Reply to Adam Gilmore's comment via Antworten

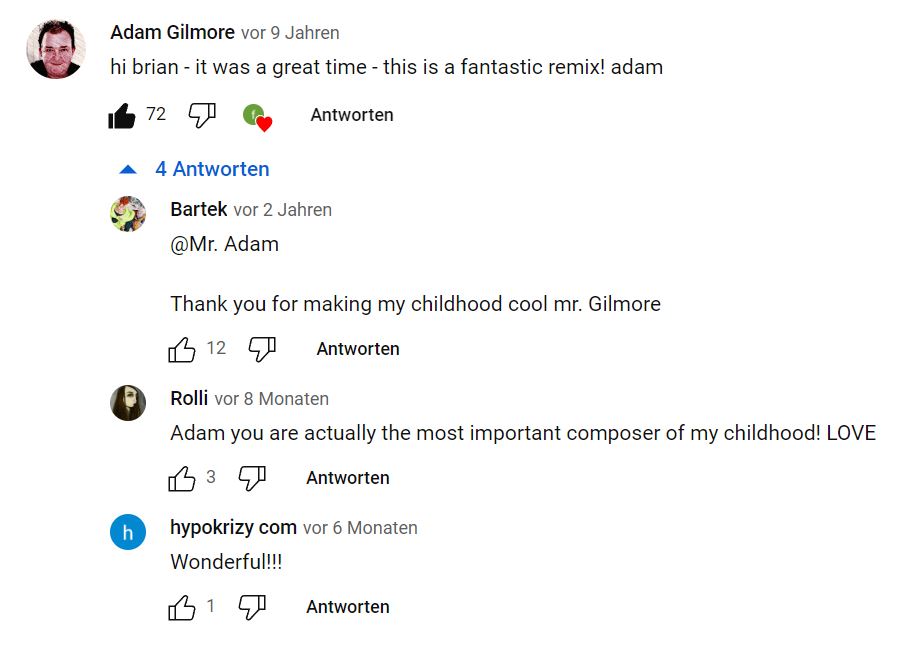[352, 115]
